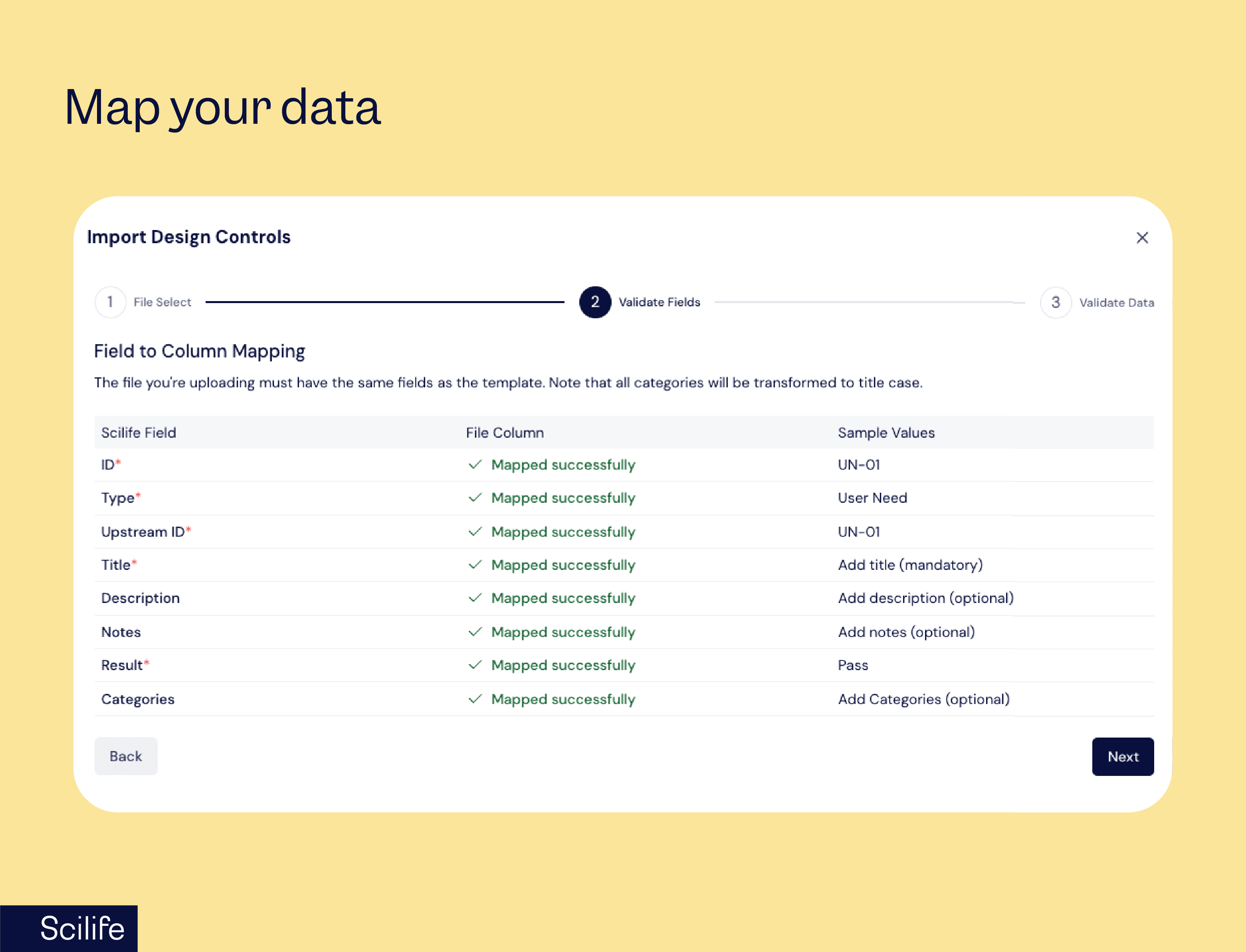Click the checkmark icon in the Type row
Image resolution: width=1246 pixels, height=952 pixels.
click(476, 498)
